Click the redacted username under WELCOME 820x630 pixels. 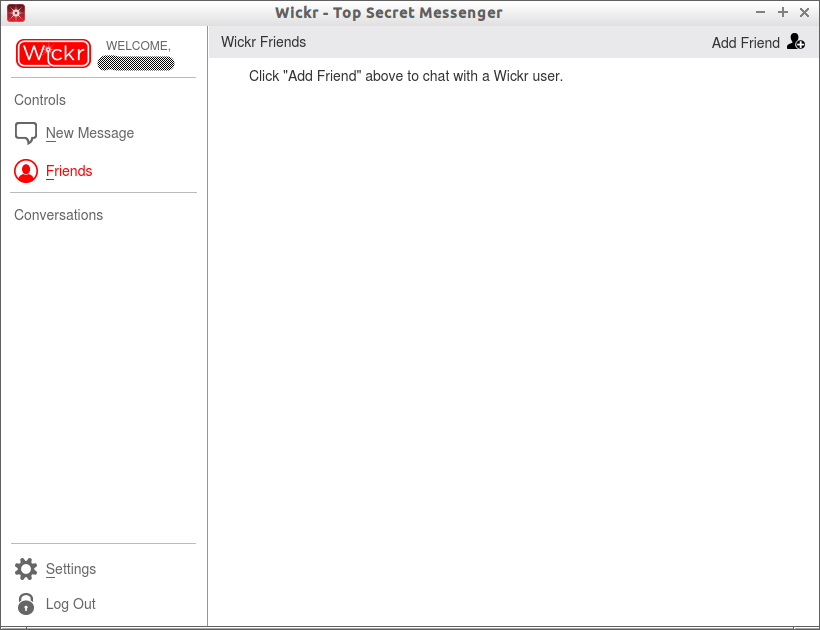136,63
